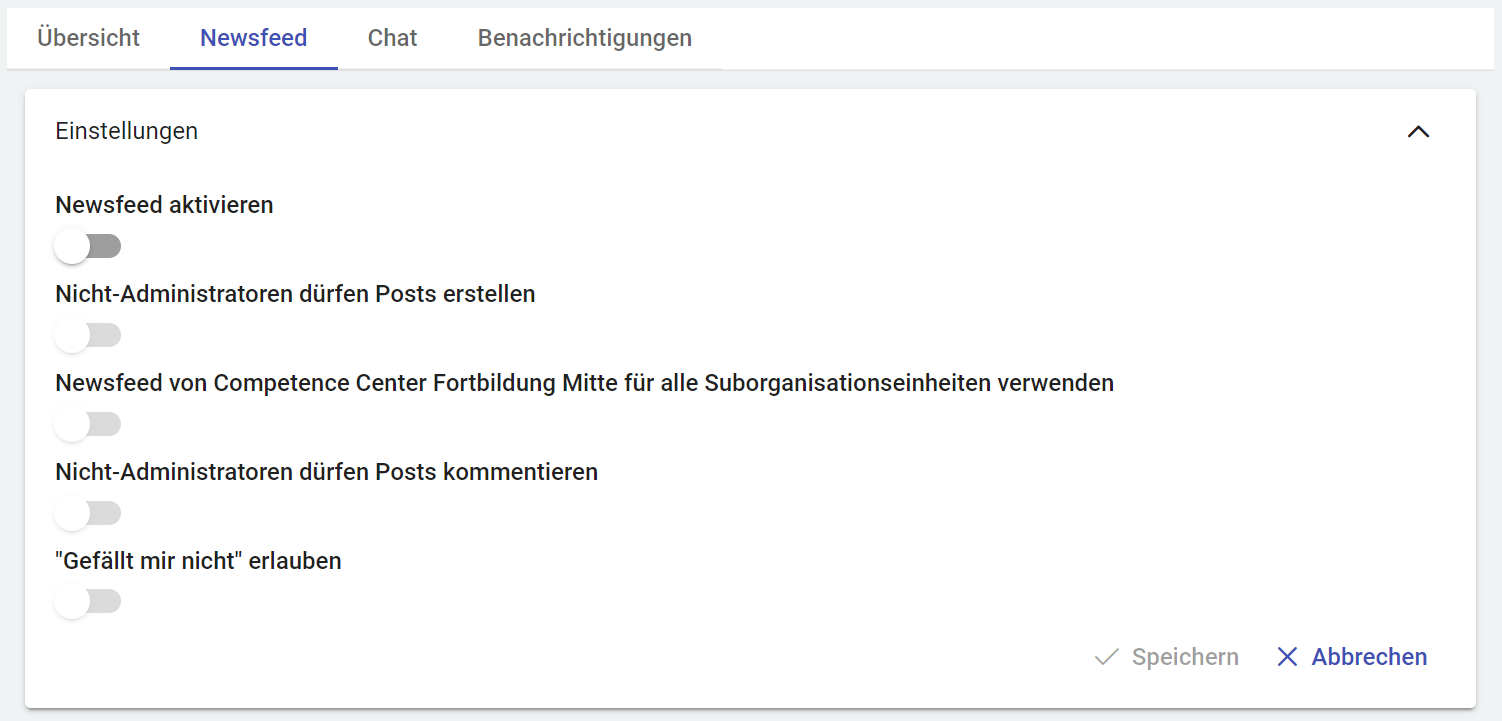Image resolution: width=1502 pixels, height=721 pixels.
Task: Toggle Nicht-Administratoren dürfen Posts erstellen
Action: pyautogui.click(x=88, y=335)
